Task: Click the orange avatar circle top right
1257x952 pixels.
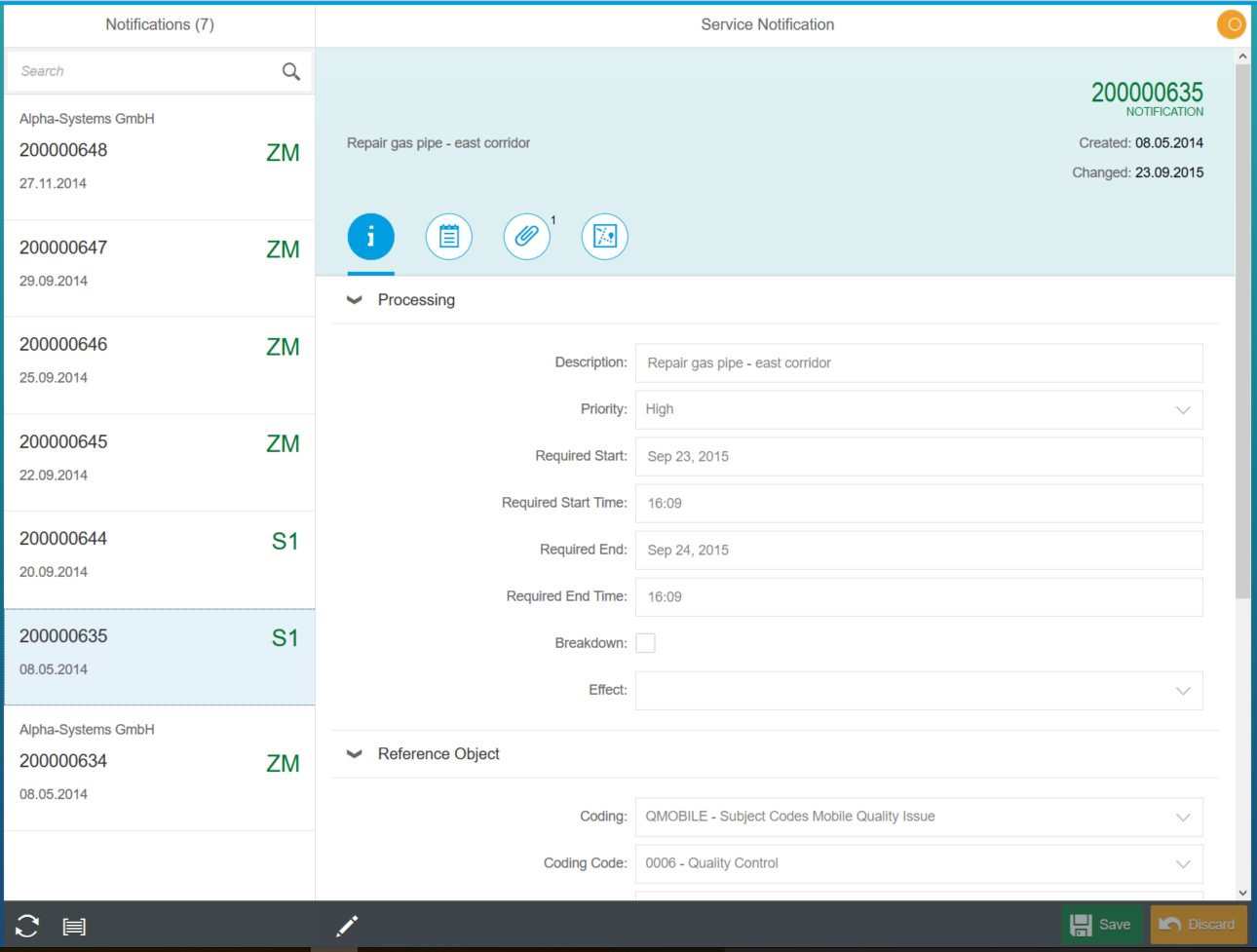Action: [x=1231, y=24]
